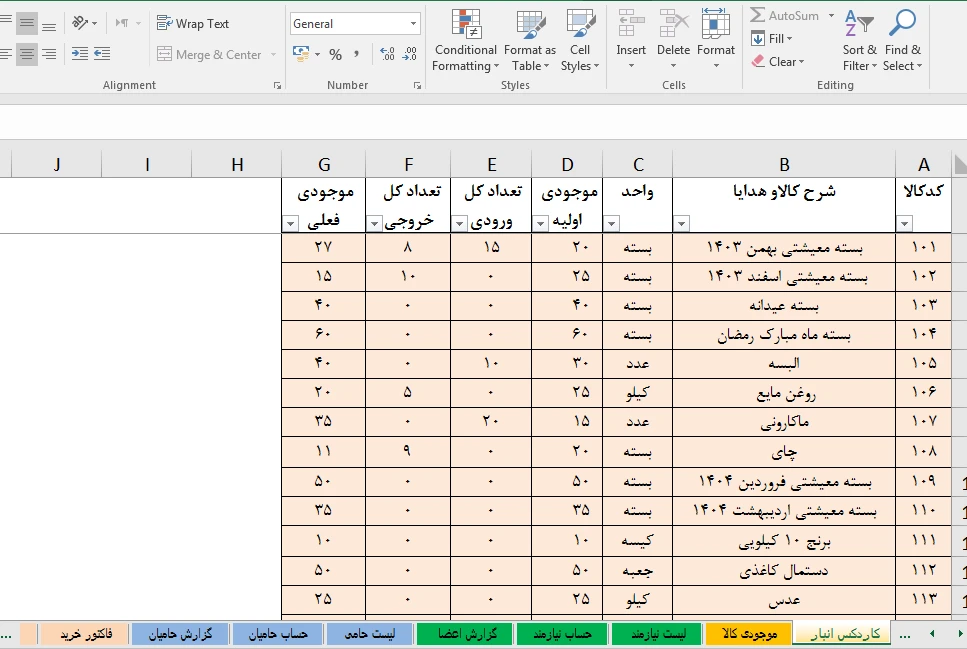Select column G header
The image size is (967, 649).
click(x=323, y=165)
